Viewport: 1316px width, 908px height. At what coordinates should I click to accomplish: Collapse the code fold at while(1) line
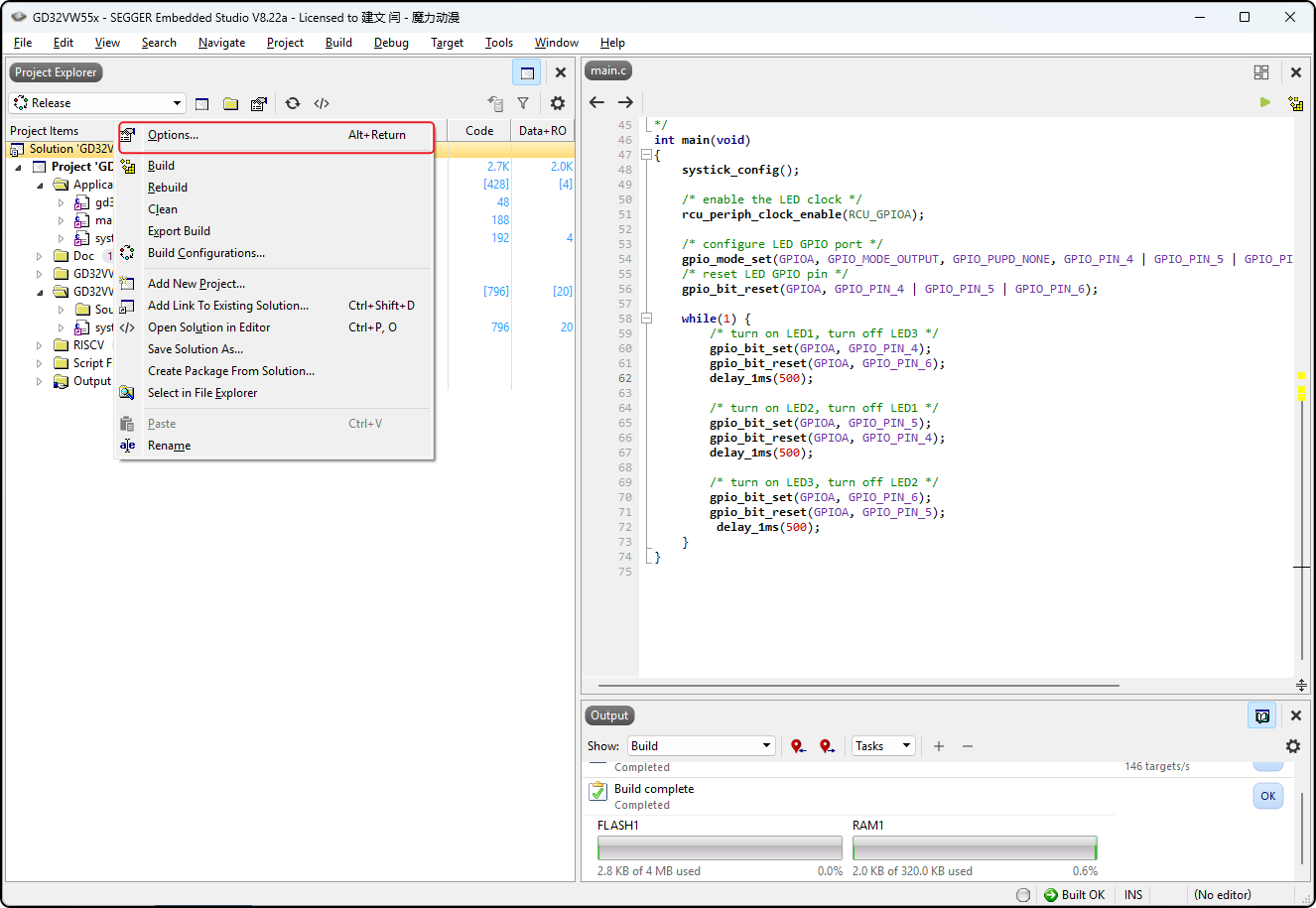click(x=646, y=319)
